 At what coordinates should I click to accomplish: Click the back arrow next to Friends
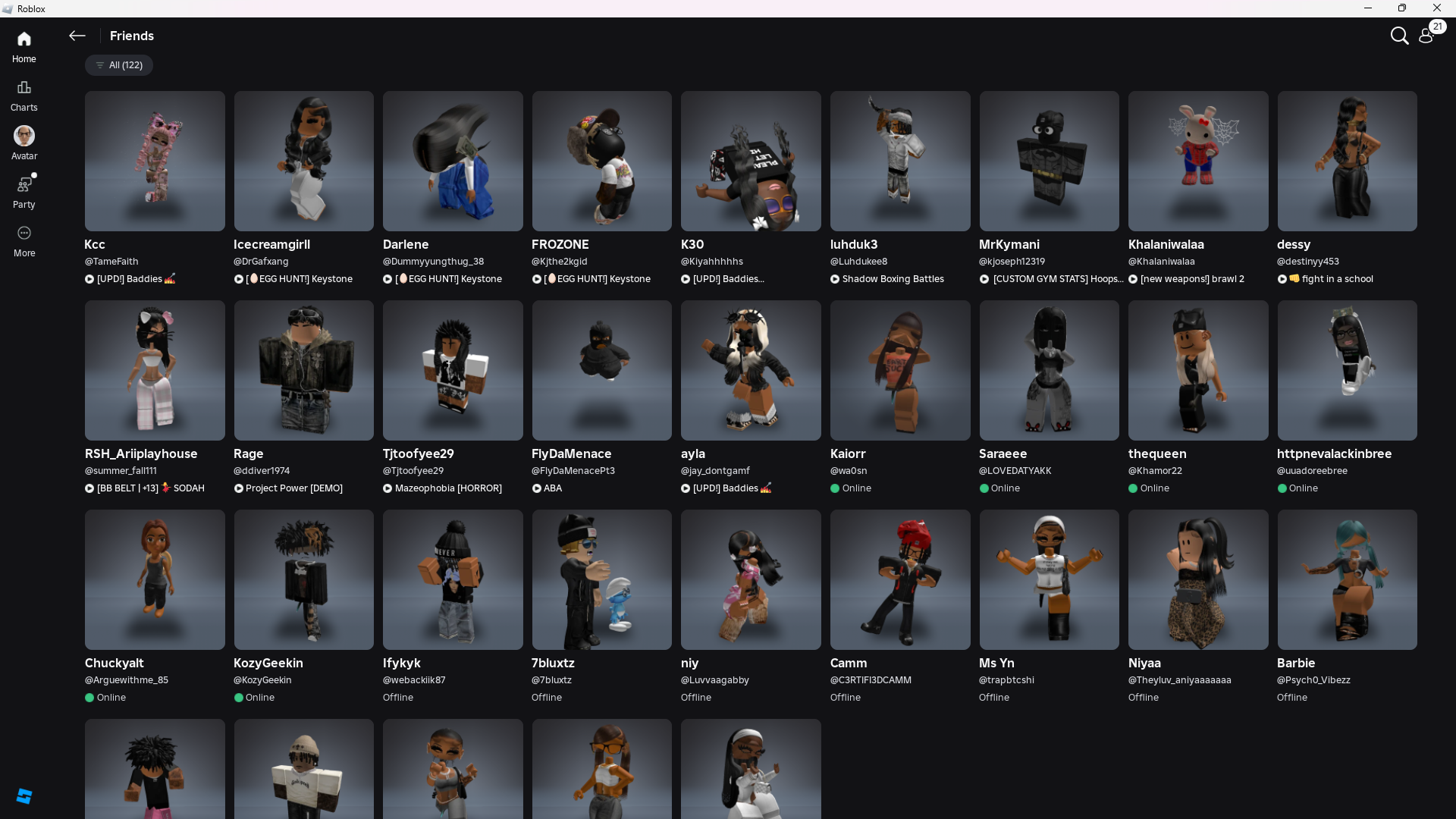point(77,36)
